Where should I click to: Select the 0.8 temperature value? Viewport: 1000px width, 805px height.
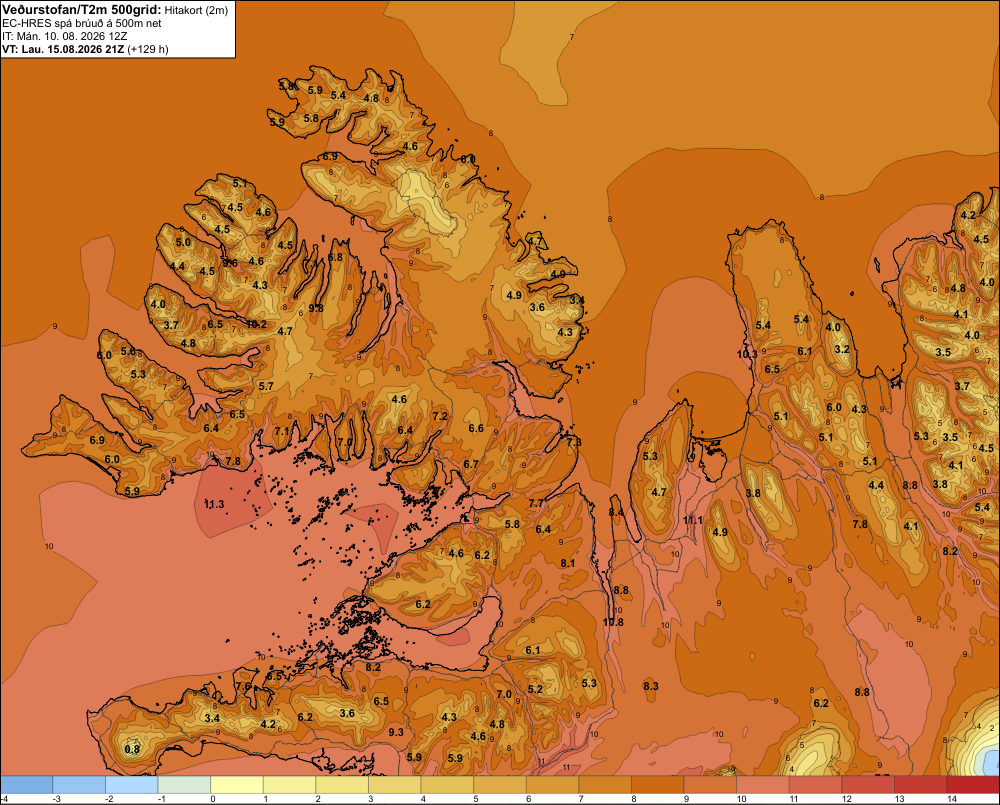(x=132, y=749)
